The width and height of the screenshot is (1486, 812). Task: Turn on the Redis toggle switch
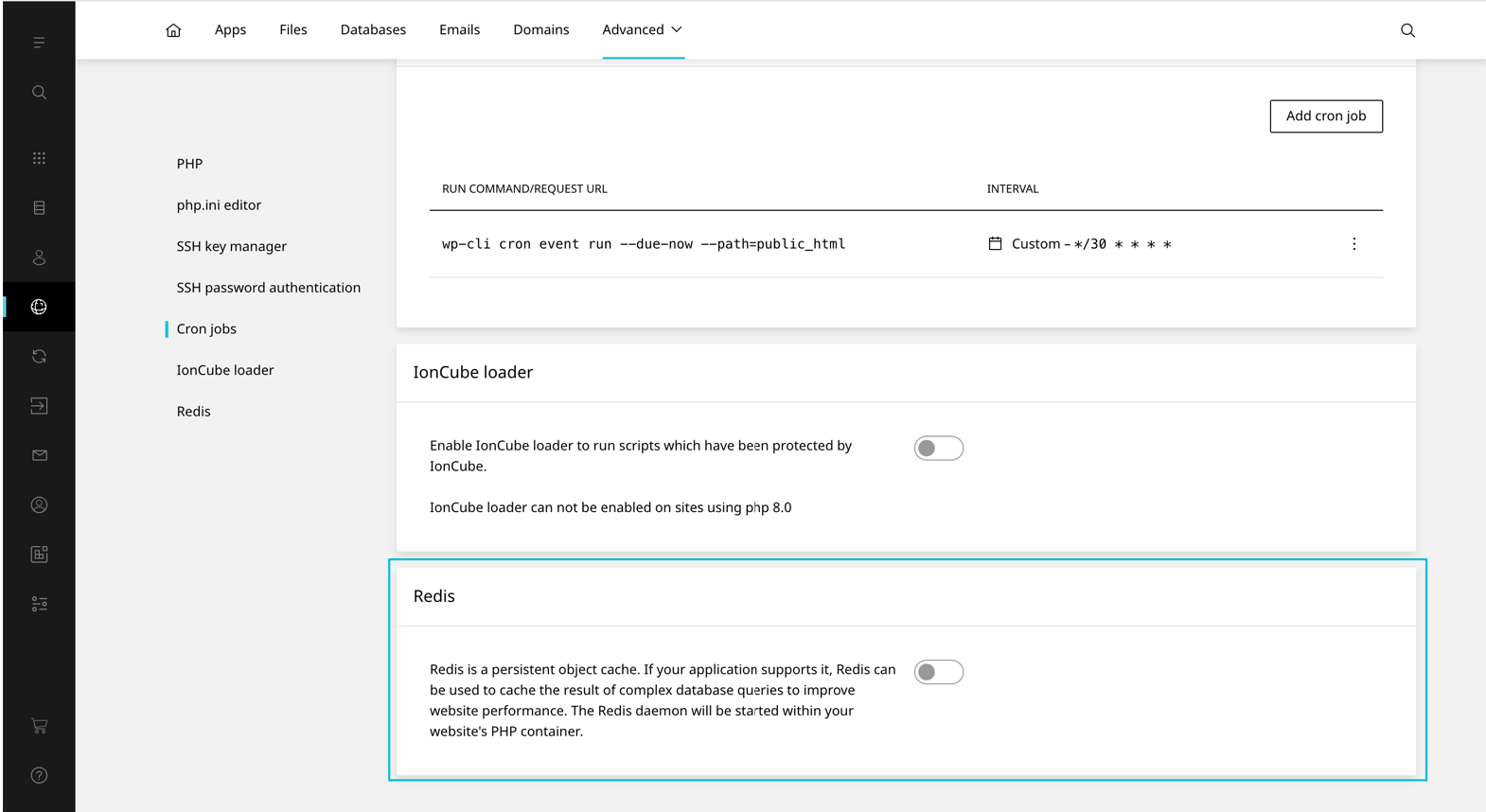click(x=938, y=672)
